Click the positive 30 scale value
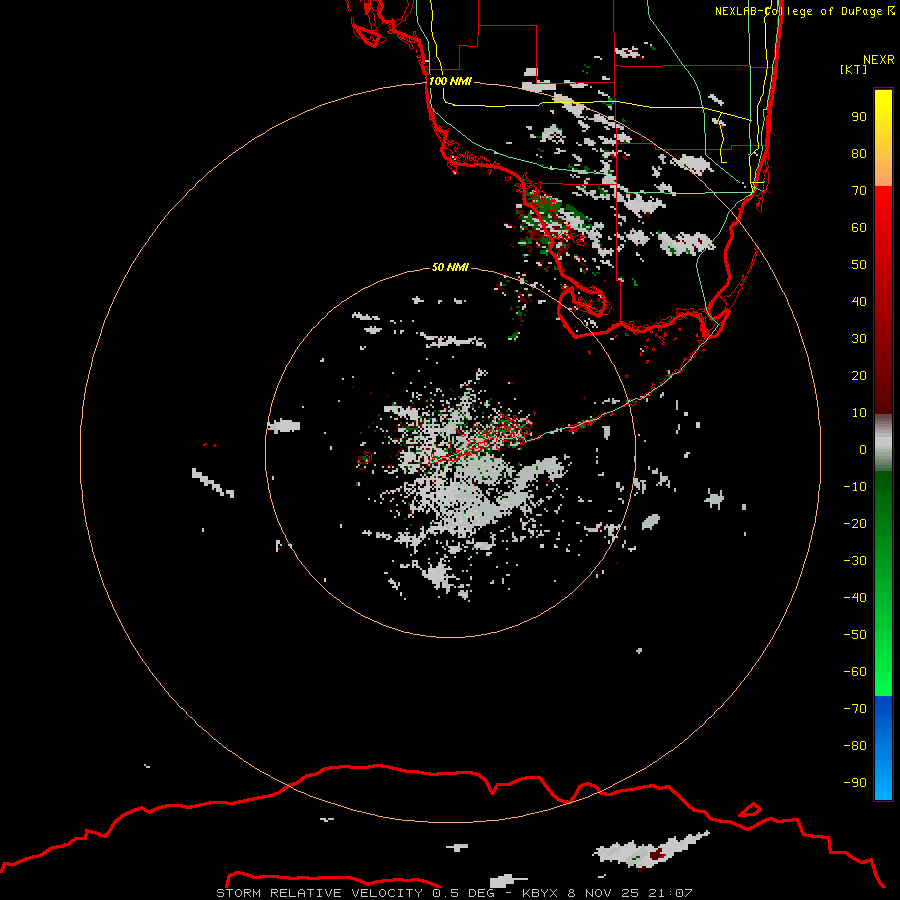 tap(859, 339)
